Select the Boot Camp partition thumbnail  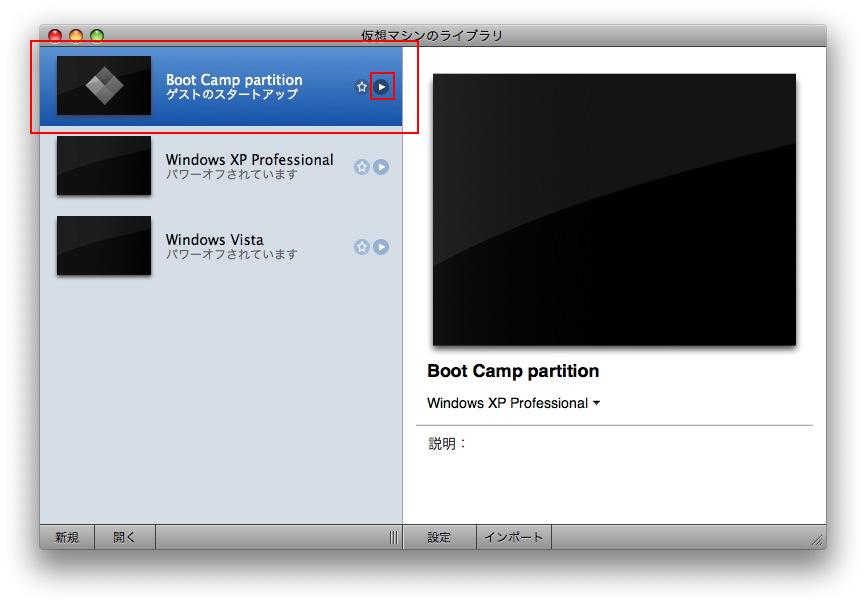[x=104, y=86]
